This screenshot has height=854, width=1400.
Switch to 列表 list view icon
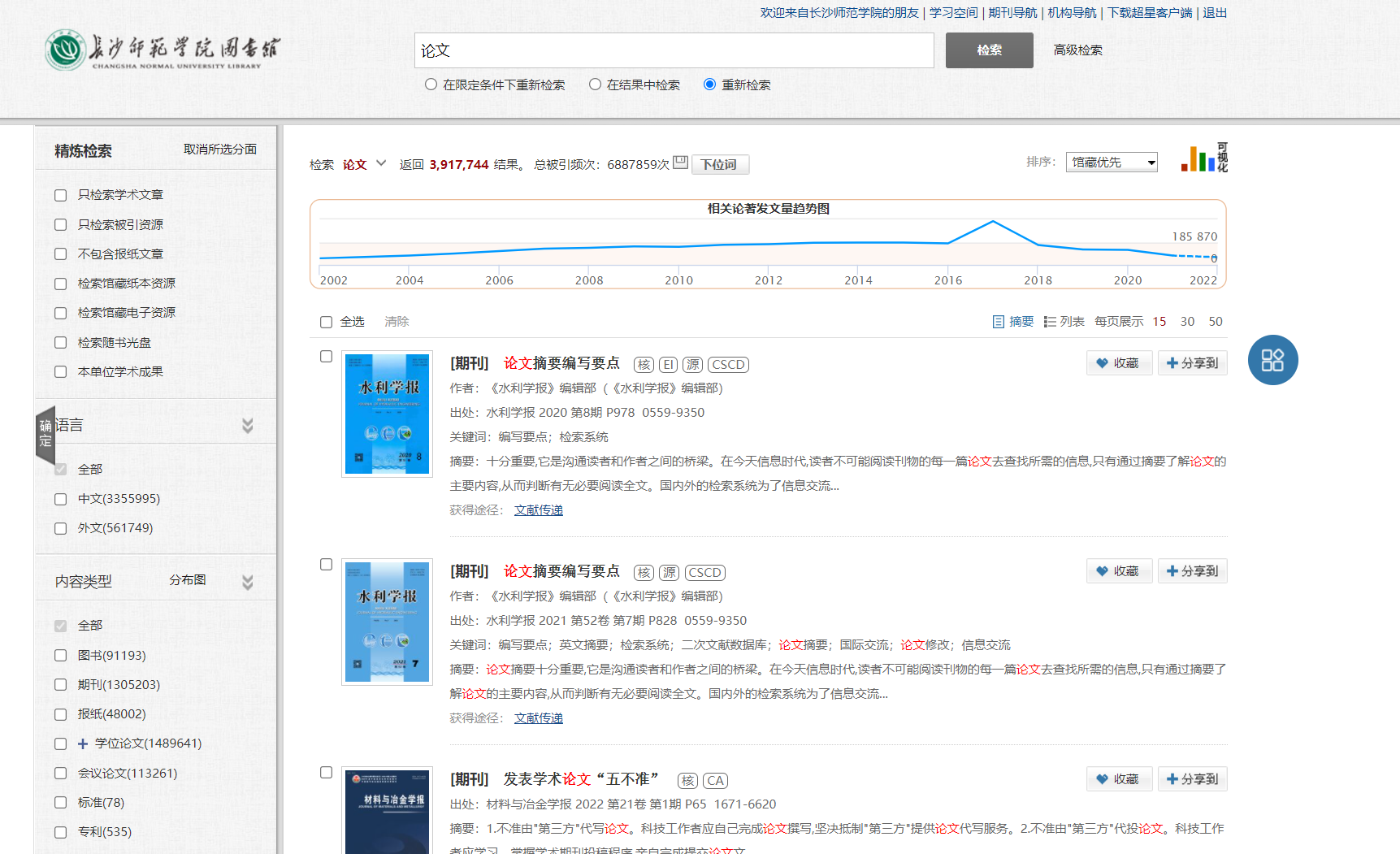pyautogui.click(x=1050, y=322)
